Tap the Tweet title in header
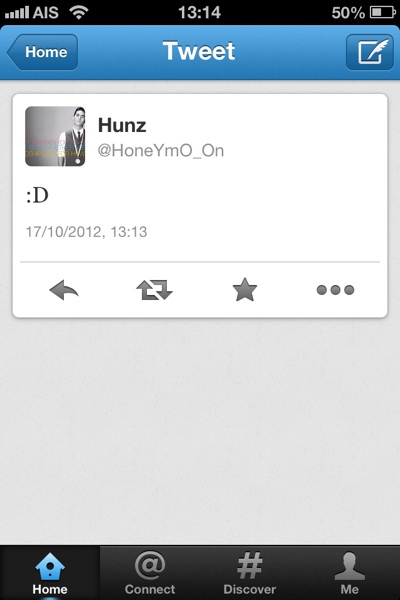Viewport: 400px width, 600px height. click(199, 51)
